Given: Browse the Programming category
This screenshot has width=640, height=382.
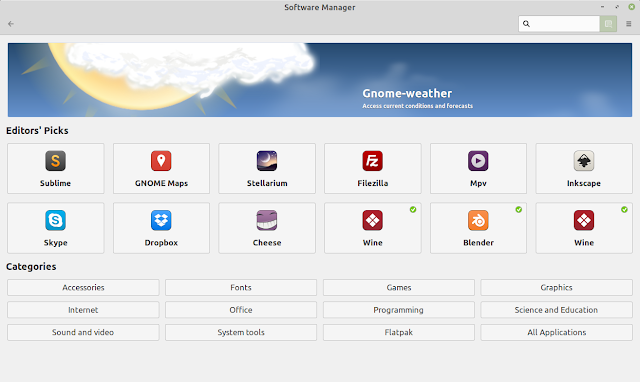Looking at the screenshot, I should click(x=399, y=310).
